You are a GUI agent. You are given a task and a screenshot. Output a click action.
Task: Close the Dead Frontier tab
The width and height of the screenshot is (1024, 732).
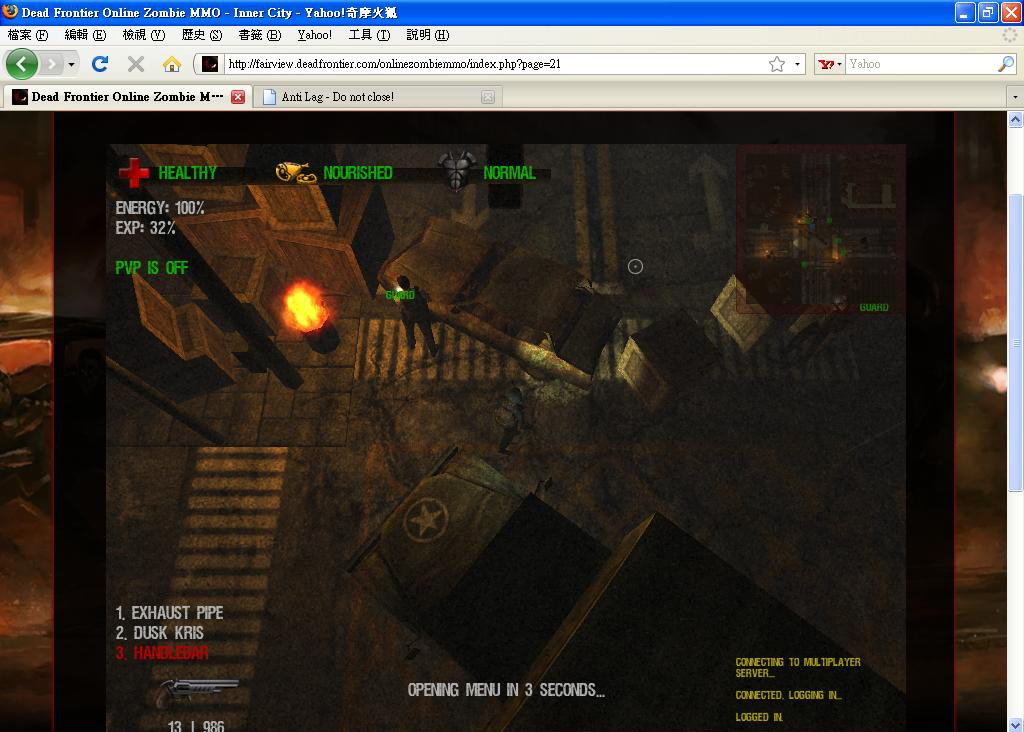238,97
